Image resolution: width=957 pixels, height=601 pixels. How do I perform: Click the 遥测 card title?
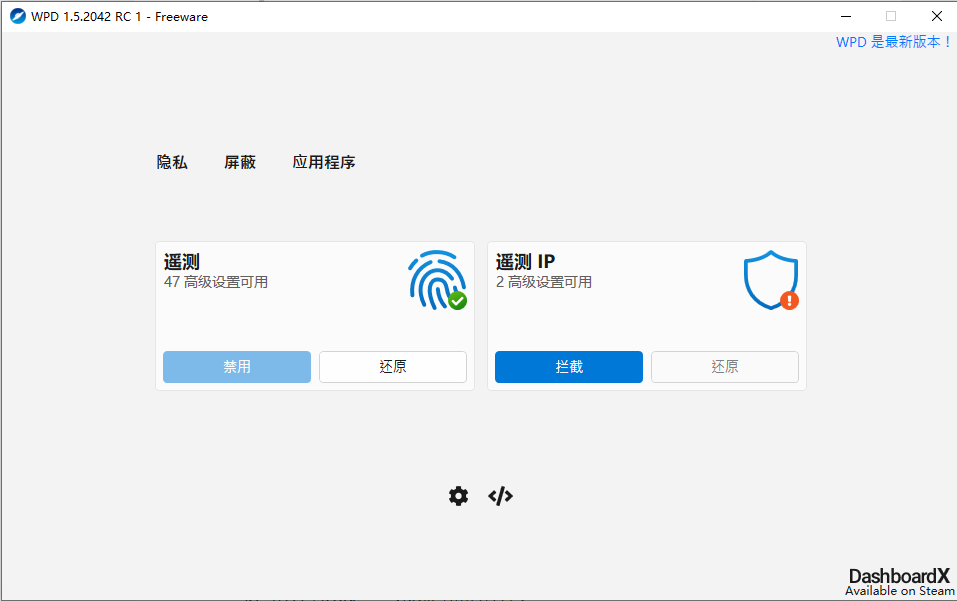coord(181,261)
